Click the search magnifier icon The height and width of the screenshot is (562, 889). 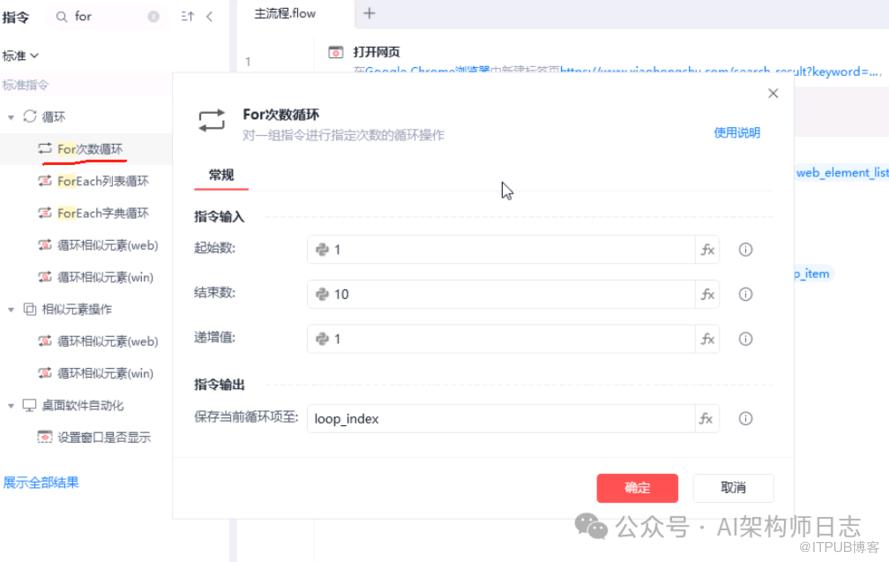(61, 17)
